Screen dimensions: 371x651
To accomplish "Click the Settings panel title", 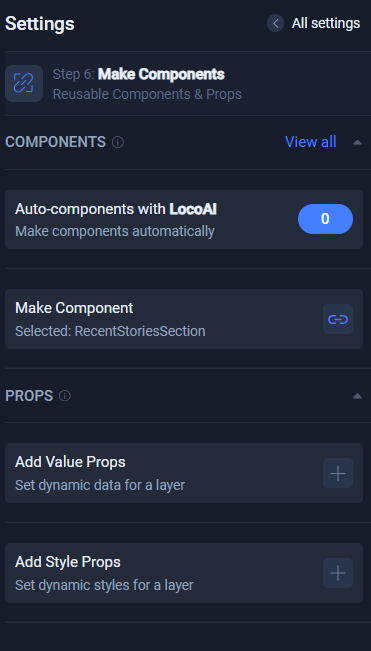I will [x=40, y=24].
